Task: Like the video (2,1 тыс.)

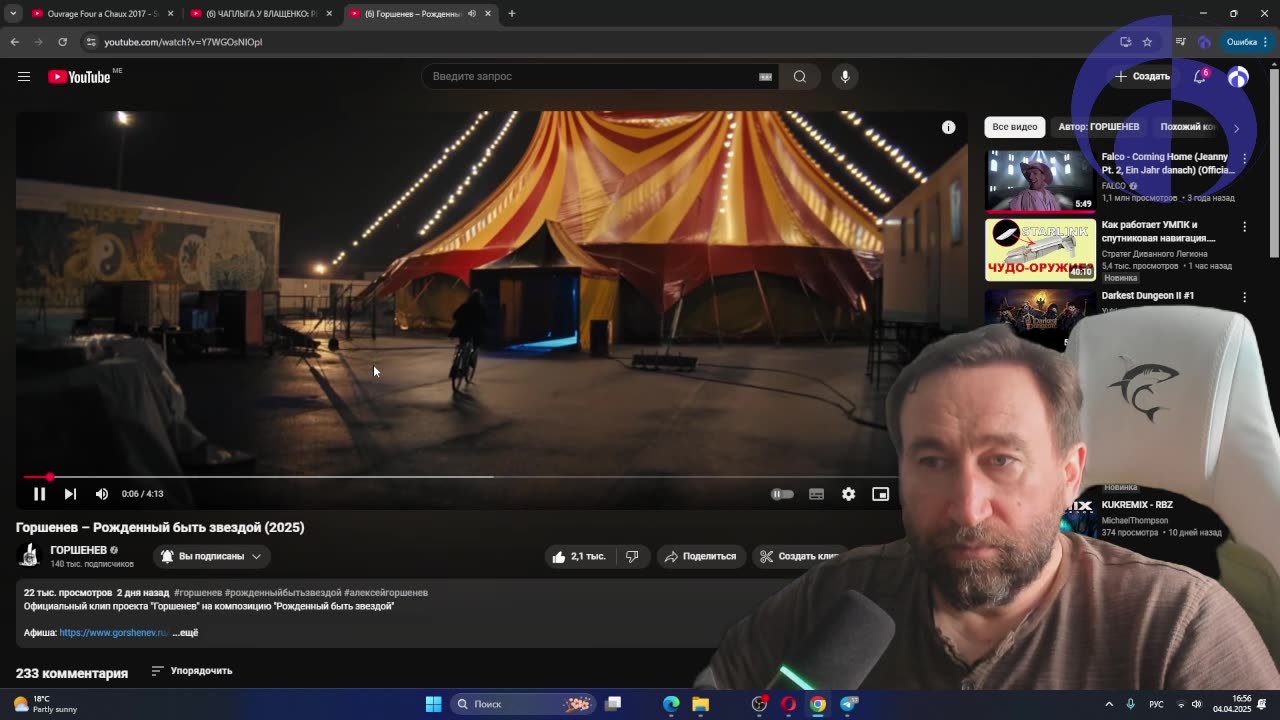Action: click(578, 556)
